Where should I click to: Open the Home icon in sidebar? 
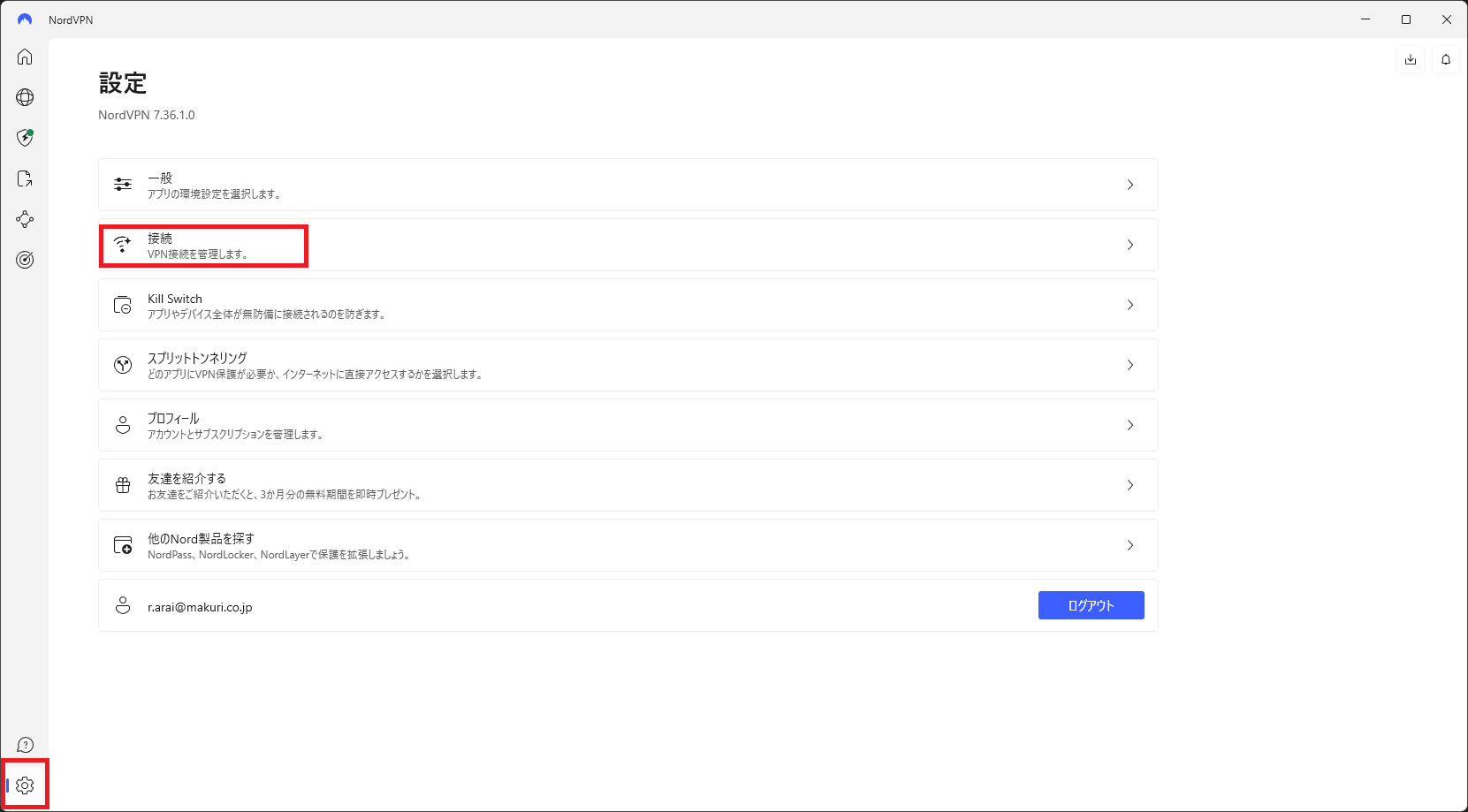[x=25, y=57]
